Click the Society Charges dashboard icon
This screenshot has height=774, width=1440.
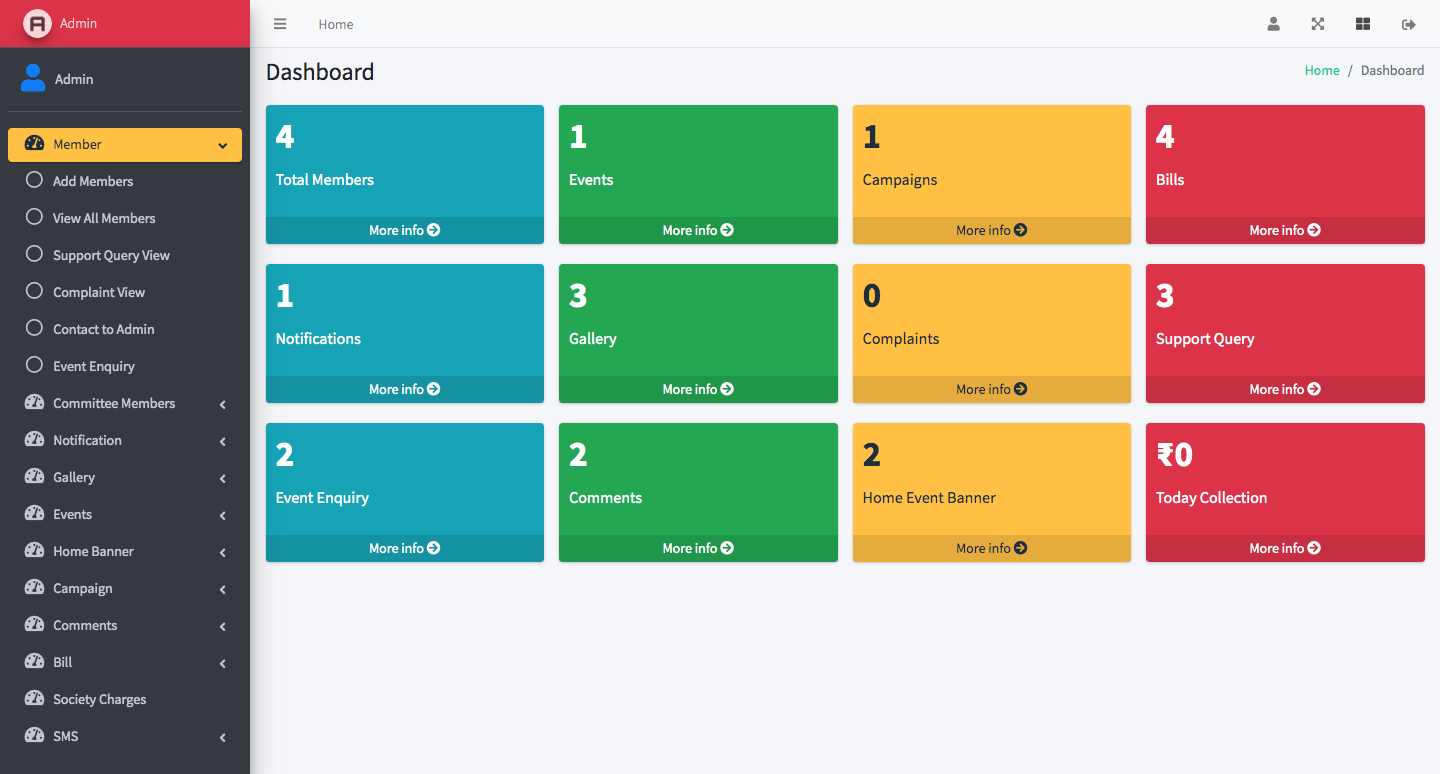point(35,699)
